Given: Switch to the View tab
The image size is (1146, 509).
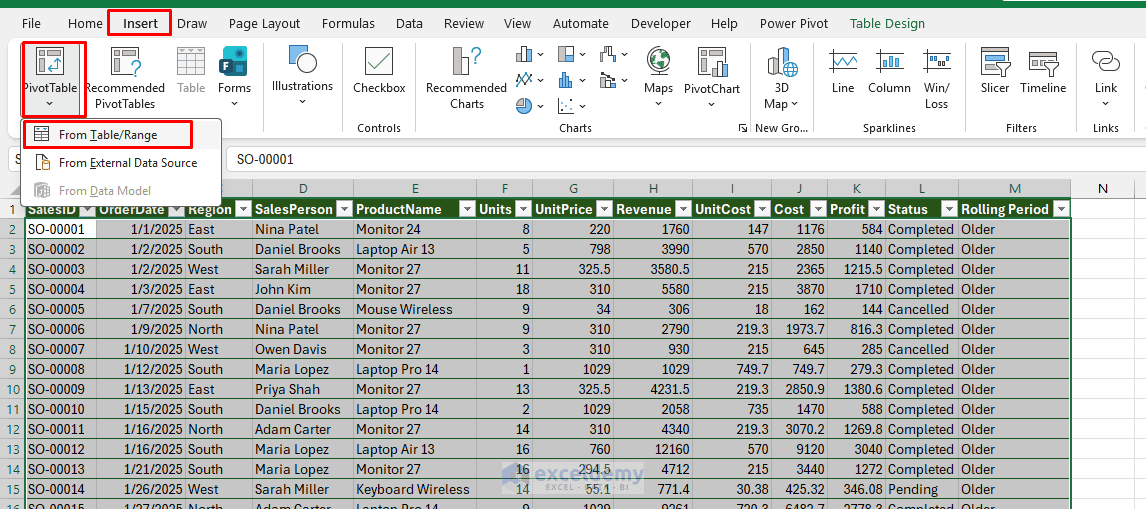Looking at the screenshot, I should coord(517,23).
